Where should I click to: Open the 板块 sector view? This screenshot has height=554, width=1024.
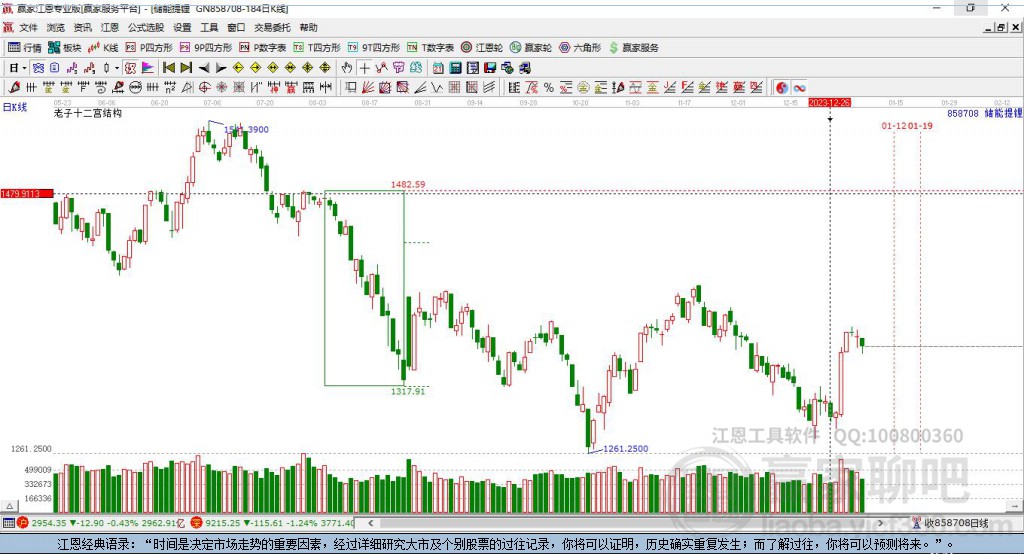point(65,48)
